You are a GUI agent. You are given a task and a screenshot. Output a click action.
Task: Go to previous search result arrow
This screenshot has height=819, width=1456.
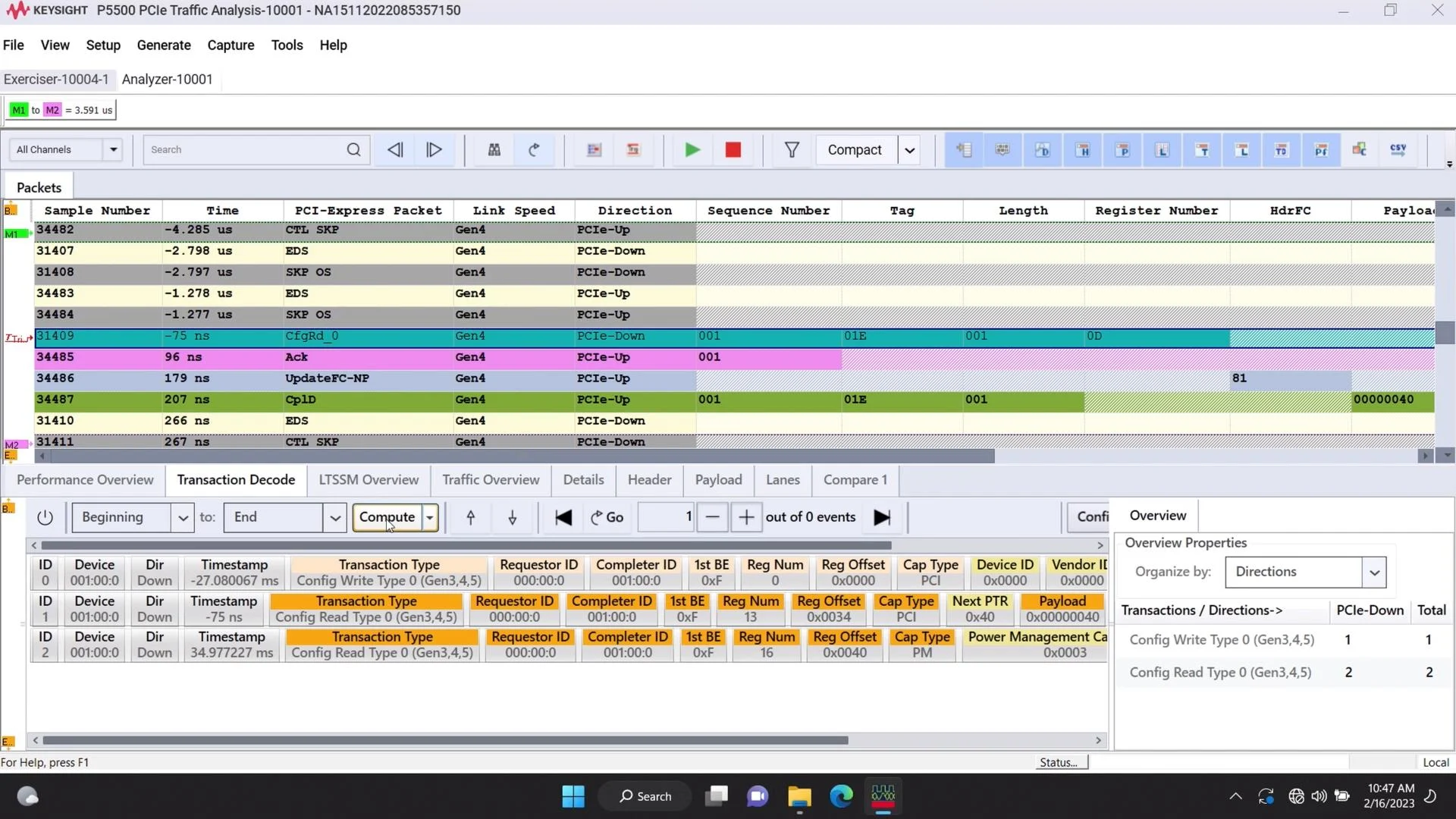395,149
